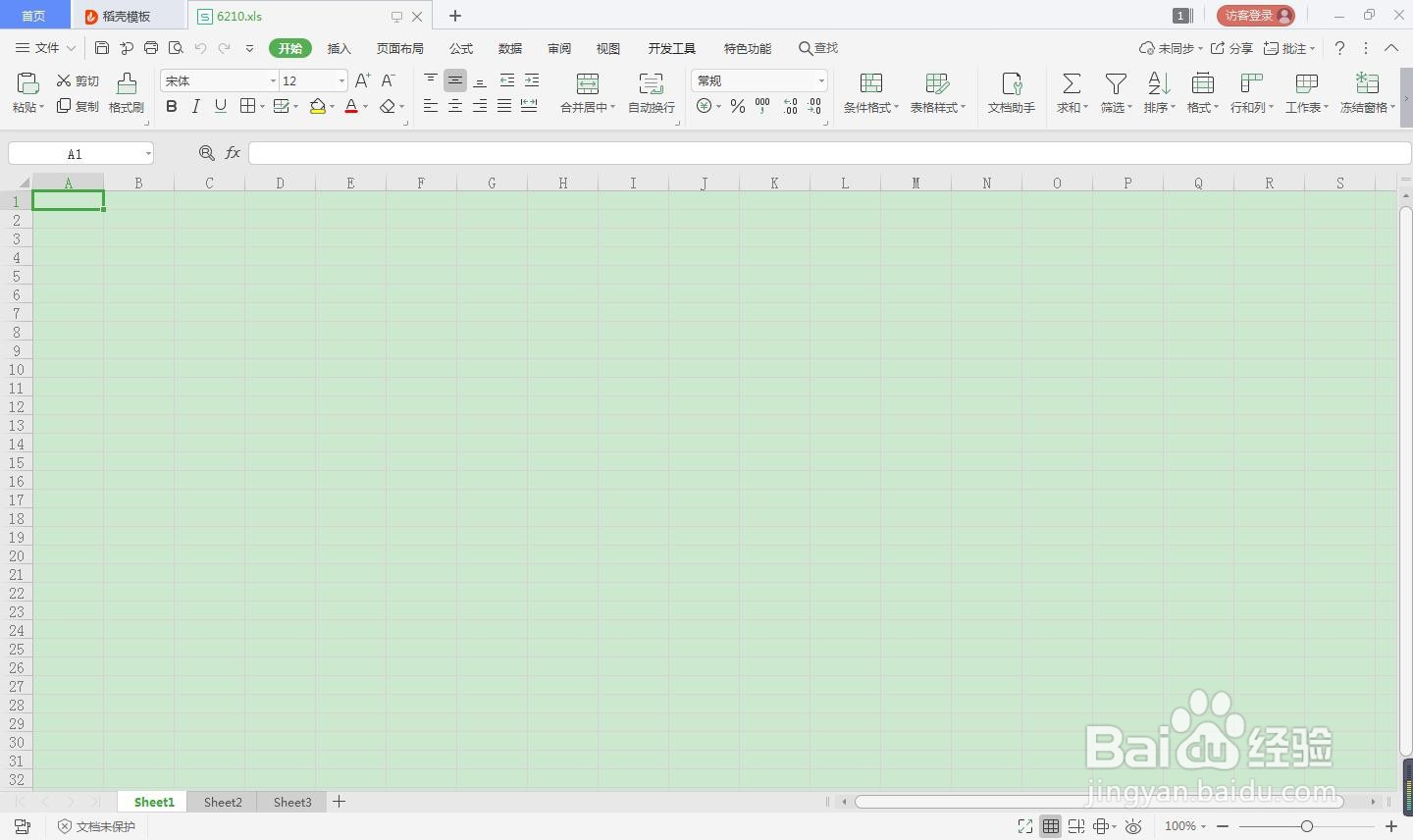
Task: Open the font name dropdown (宋体)
Action: [273, 80]
